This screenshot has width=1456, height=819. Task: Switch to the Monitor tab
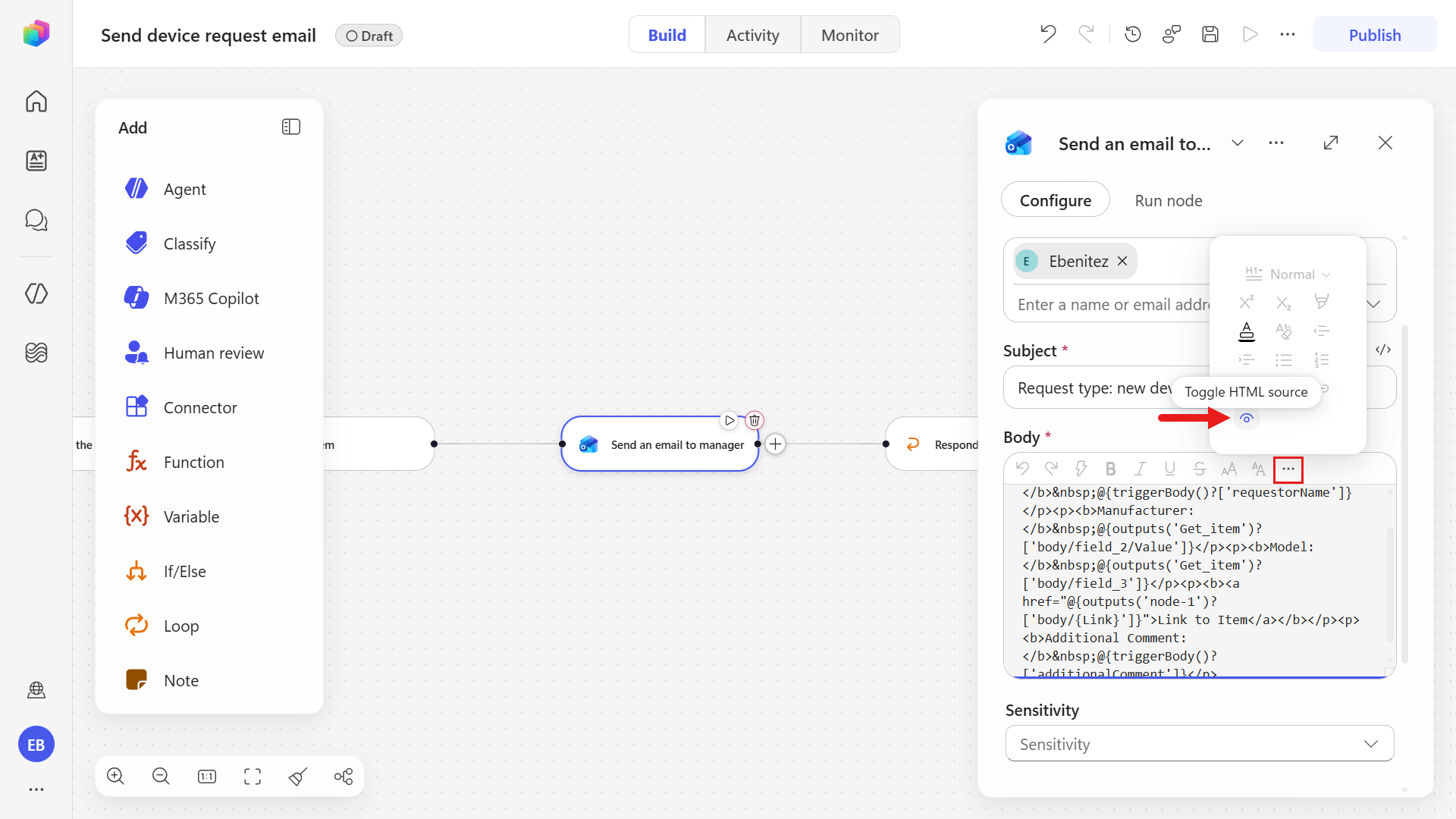click(x=850, y=35)
